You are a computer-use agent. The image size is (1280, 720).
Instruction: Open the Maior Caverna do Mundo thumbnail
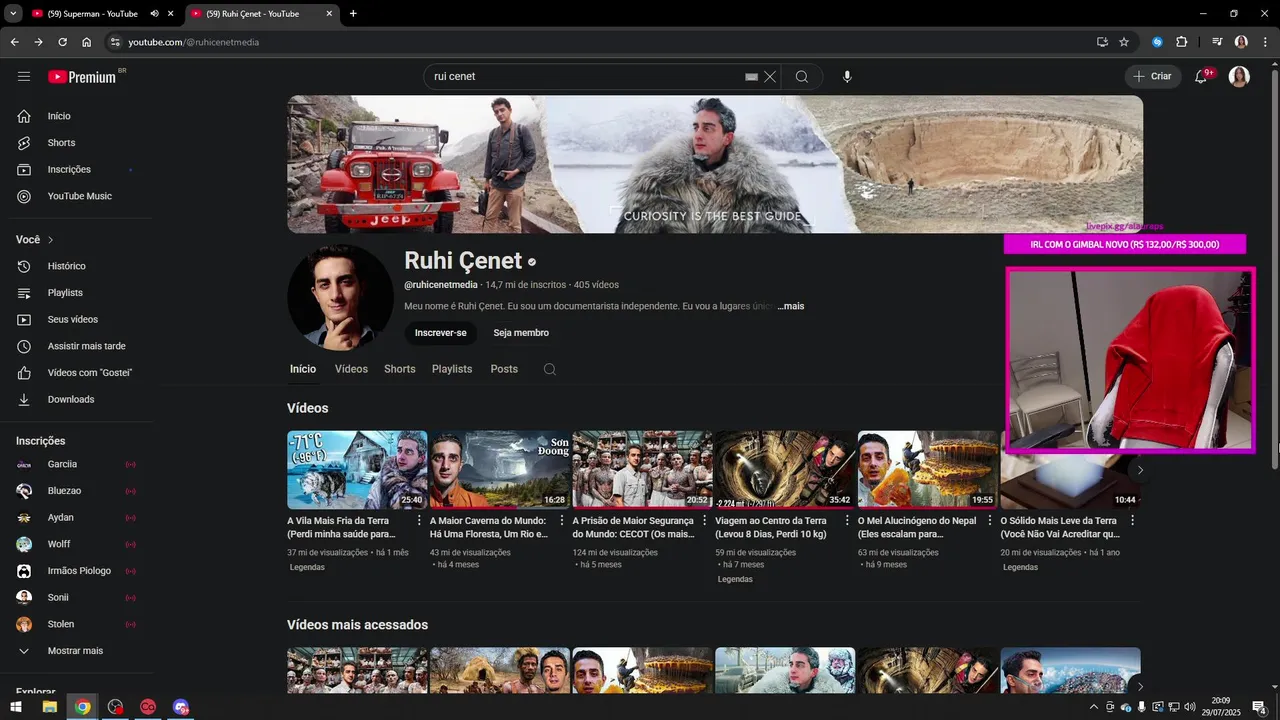[x=500, y=470]
